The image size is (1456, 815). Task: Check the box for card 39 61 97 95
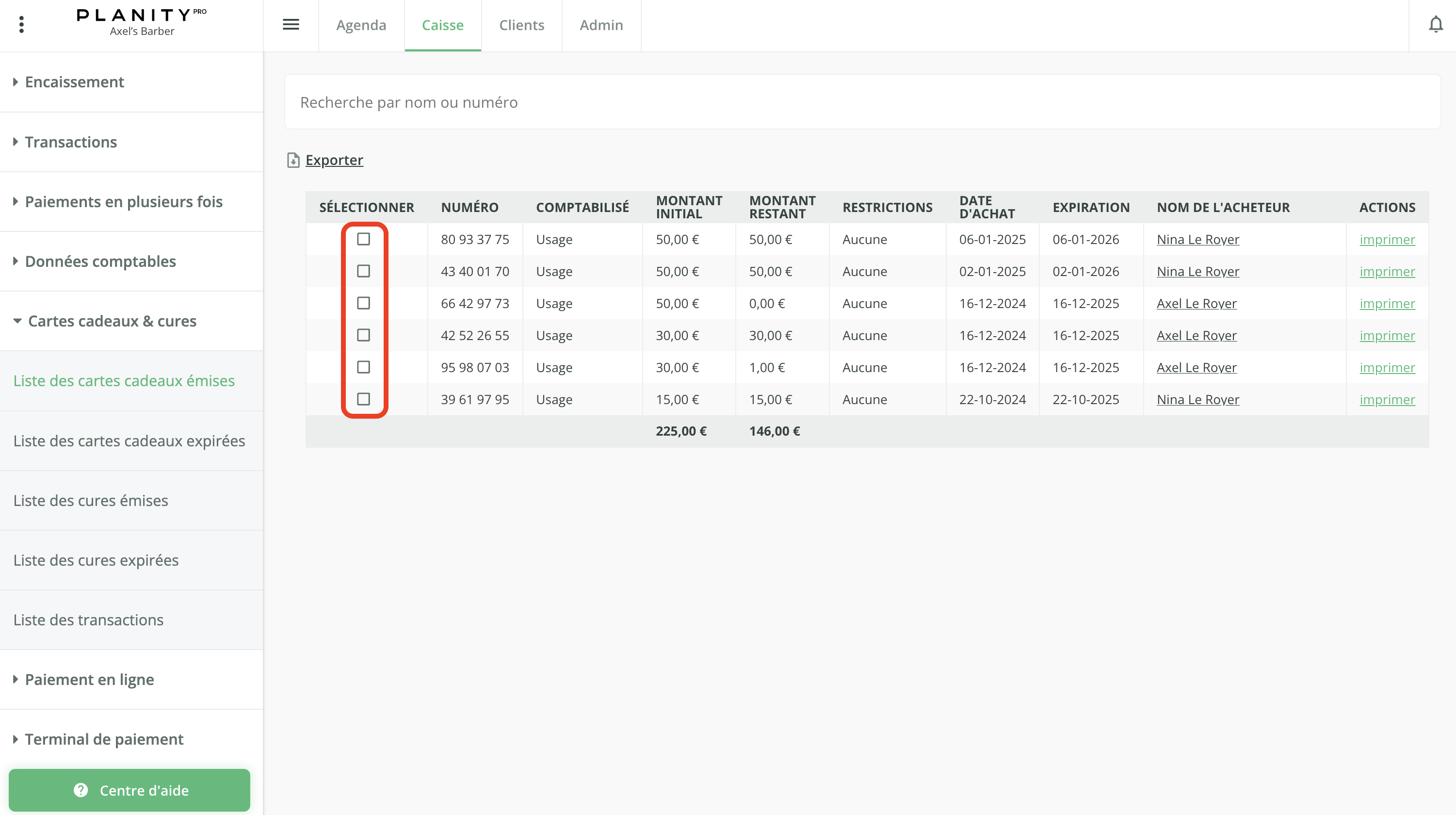(x=363, y=400)
